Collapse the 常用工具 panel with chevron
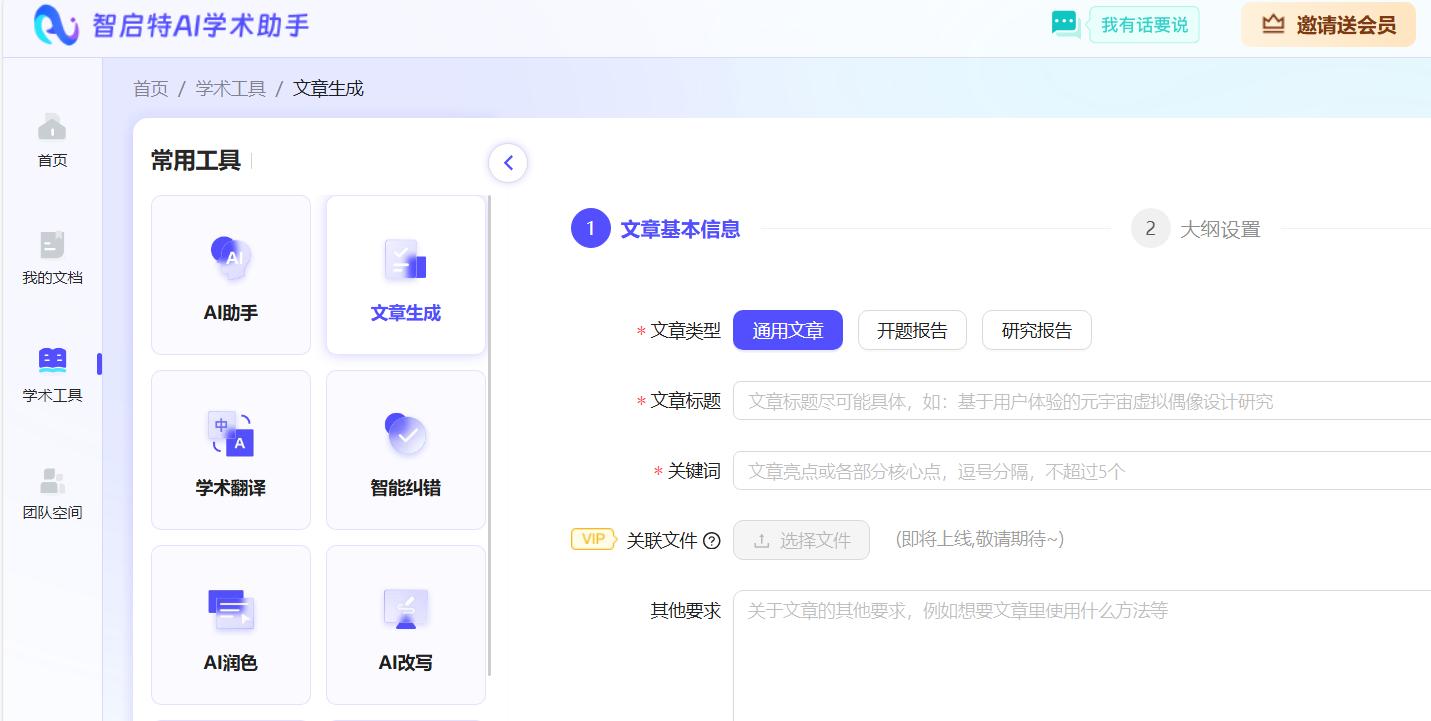This screenshot has height=721, width=1431. [x=508, y=163]
